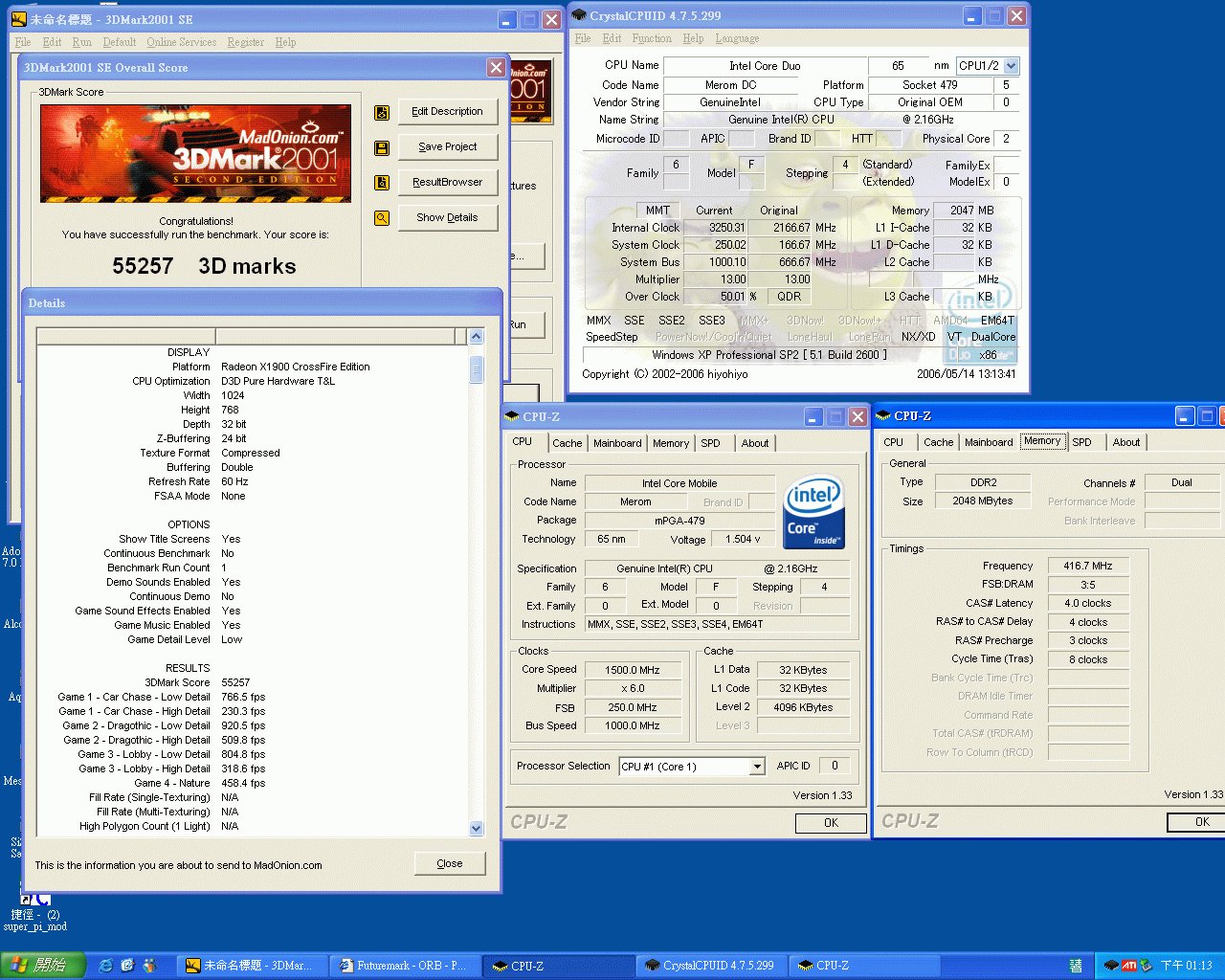Click the Save Project floppy icon

[382, 148]
